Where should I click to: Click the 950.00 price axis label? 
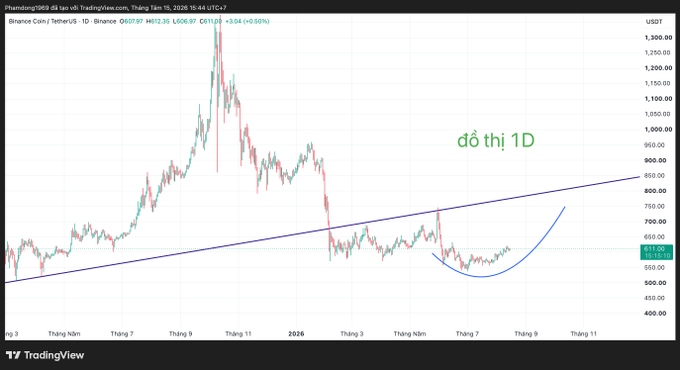[x=655, y=145]
